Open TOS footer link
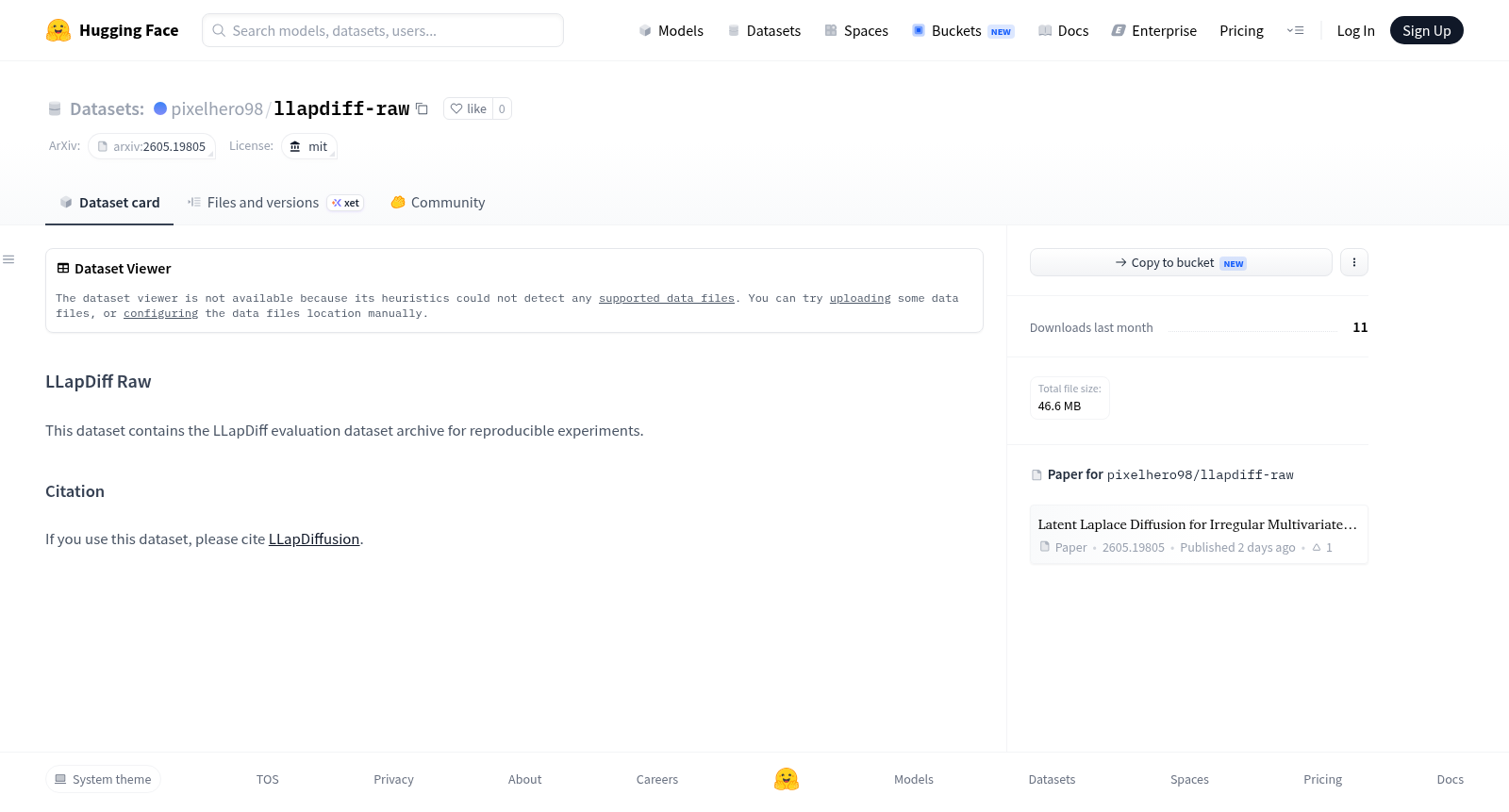Screen dimensions: 1509x812 pos(268,779)
